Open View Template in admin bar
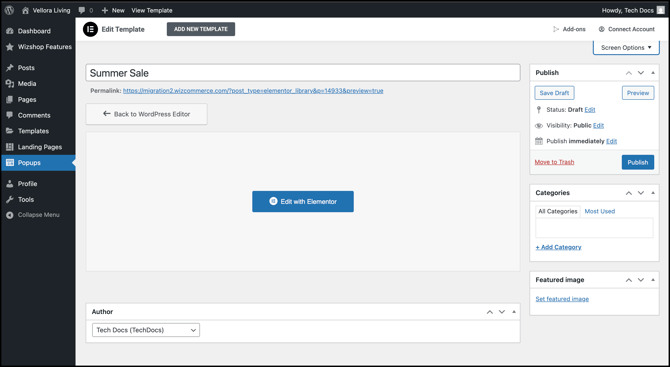The width and height of the screenshot is (670, 367). [x=152, y=10]
